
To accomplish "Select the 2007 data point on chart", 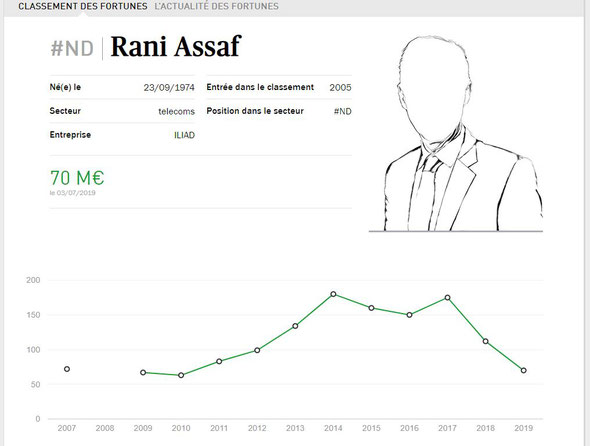I will point(67,369).
